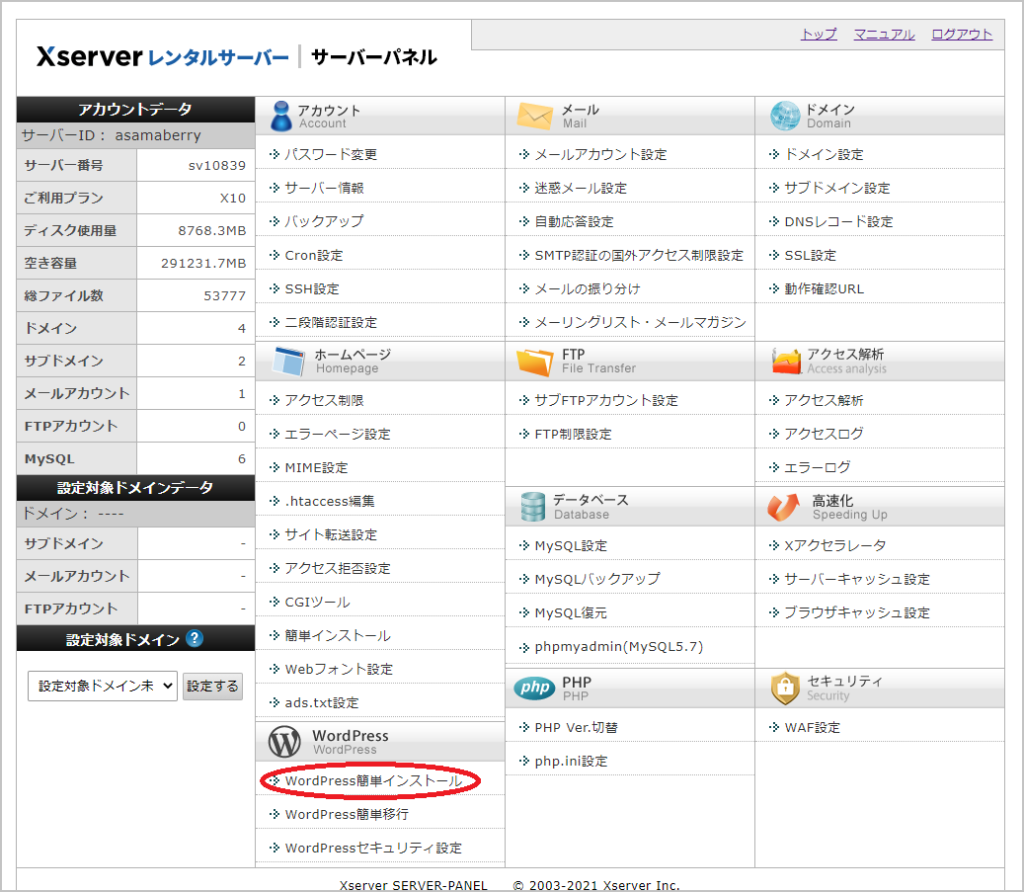Open MySQL復元
This screenshot has height=892, width=1024.
click(571, 613)
